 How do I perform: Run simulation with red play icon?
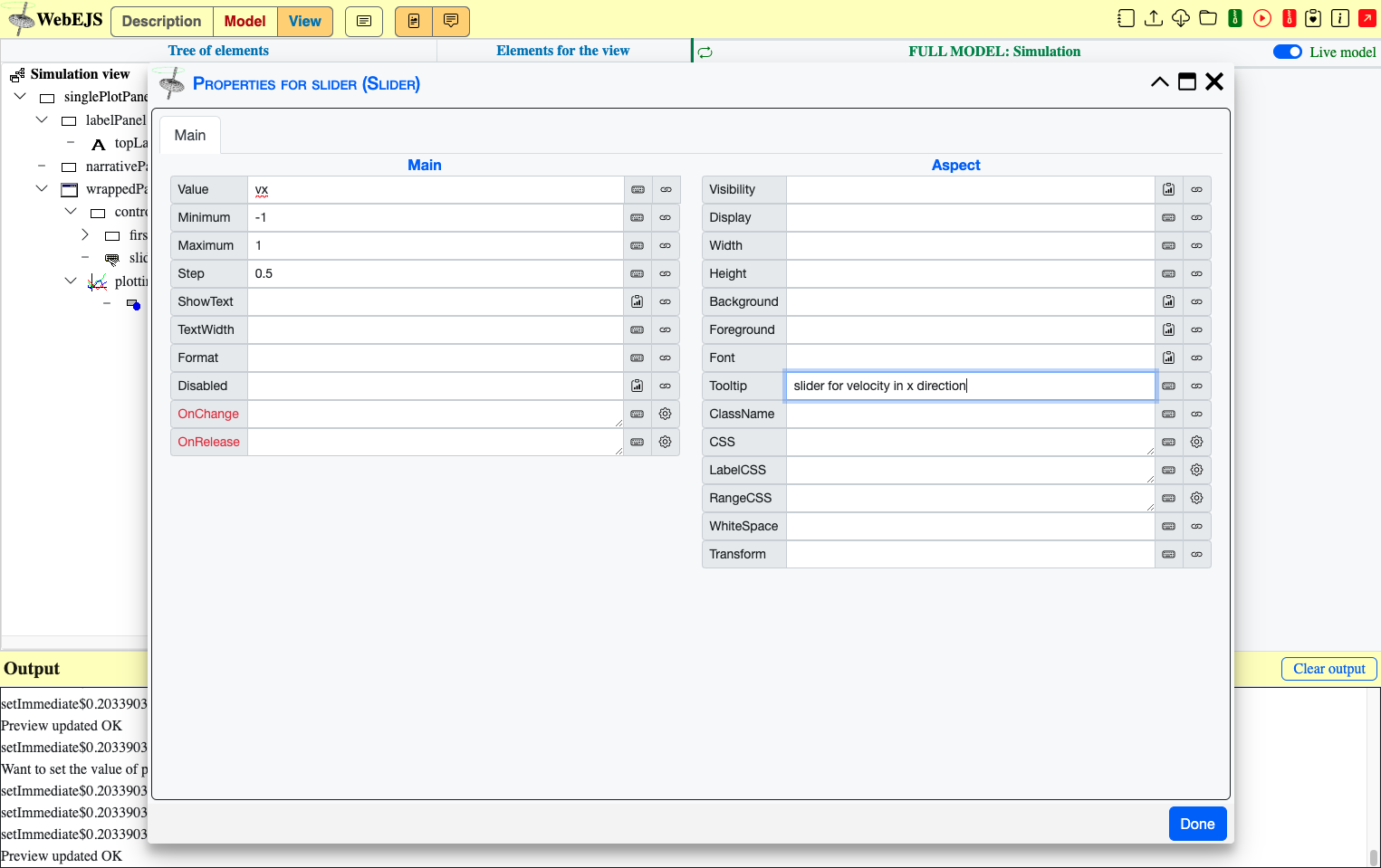[x=1262, y=18]
